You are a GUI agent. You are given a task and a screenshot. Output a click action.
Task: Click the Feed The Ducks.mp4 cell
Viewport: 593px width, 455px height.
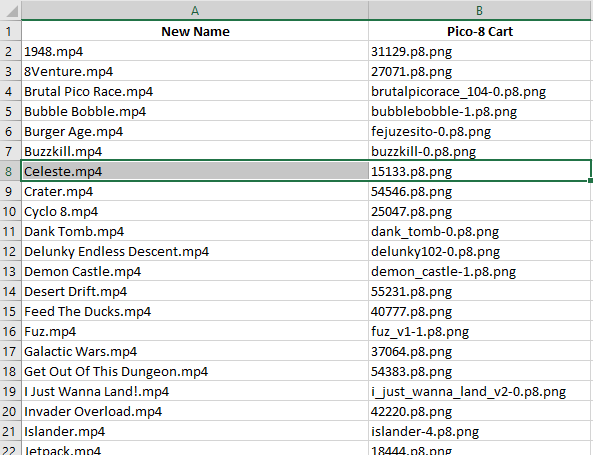[x=195, y=312]
